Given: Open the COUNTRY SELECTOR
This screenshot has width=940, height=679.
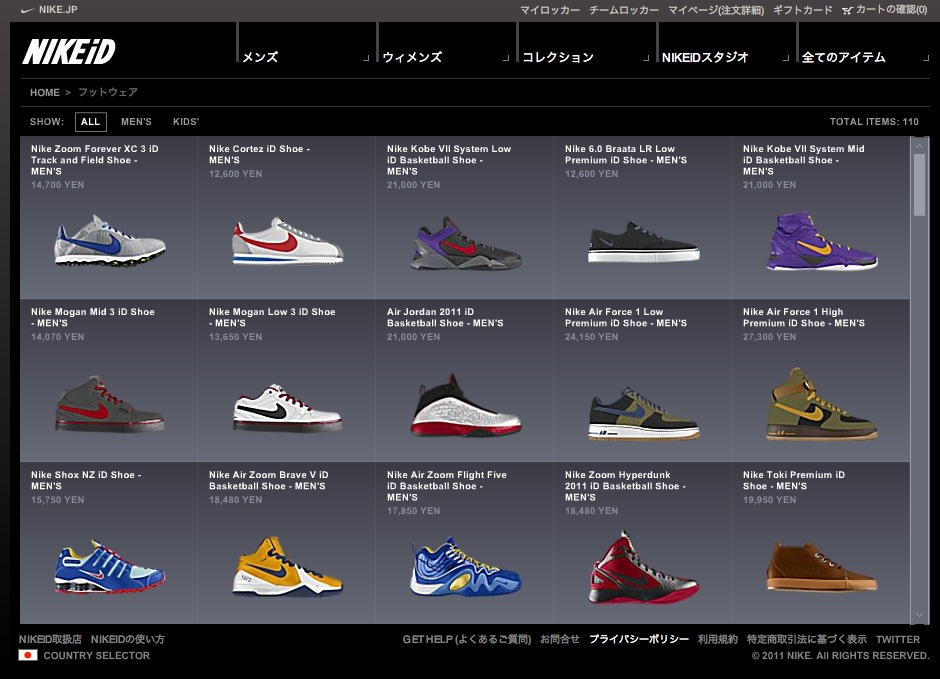Looking at the screenshot, I should pos(97,655).
